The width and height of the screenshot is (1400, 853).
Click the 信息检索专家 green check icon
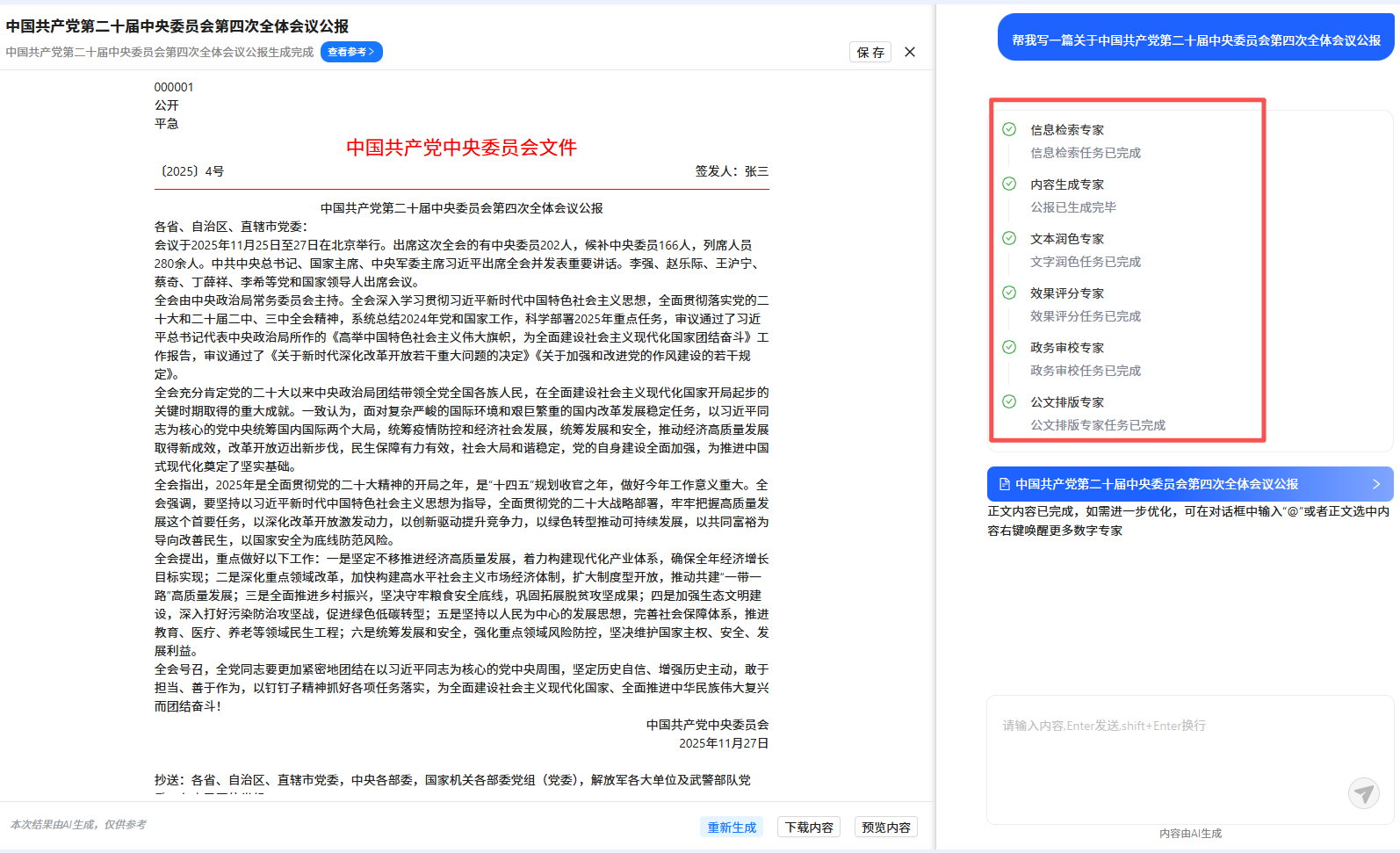coord(1009,129)
